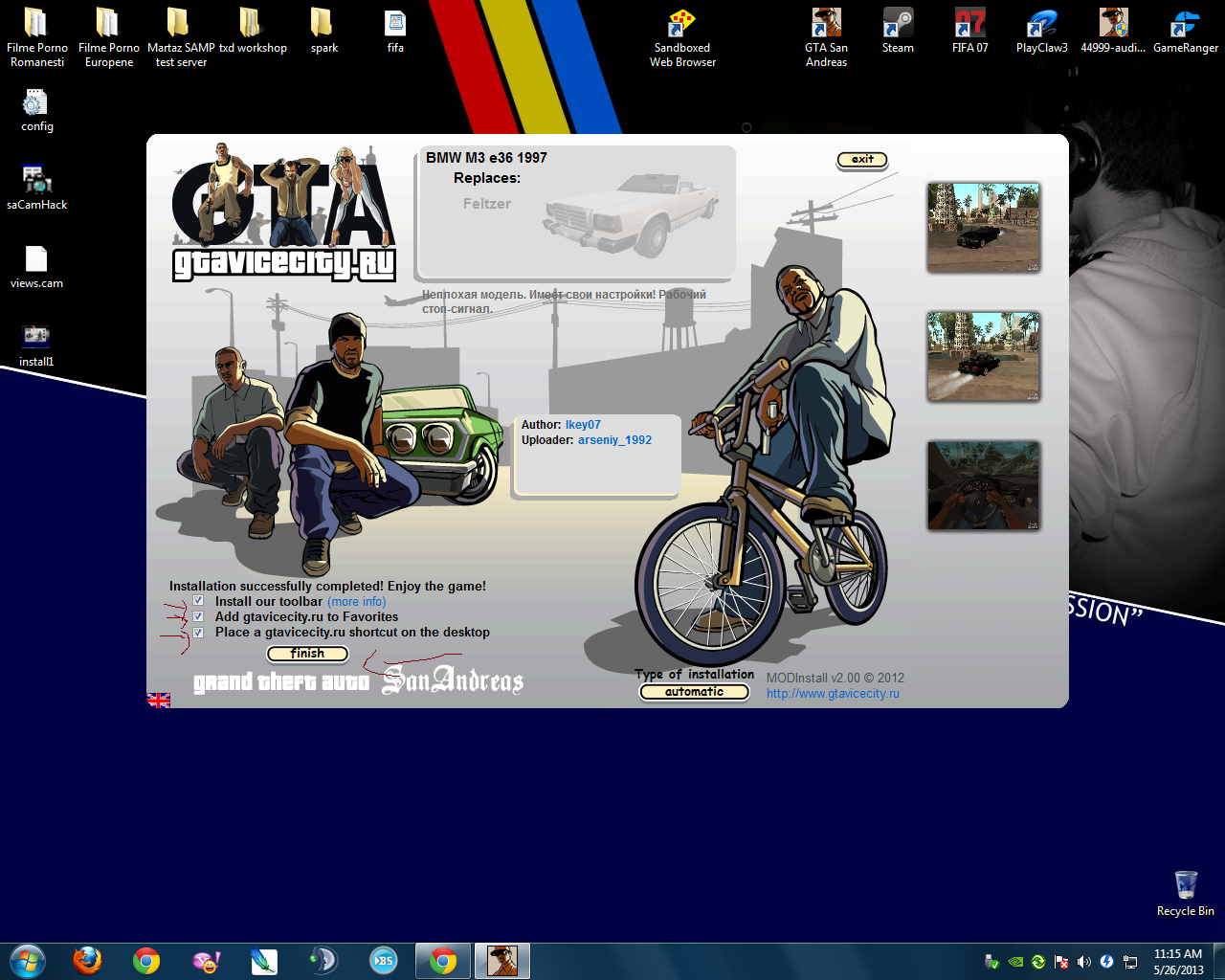Open the 44999-audi... desktop shortcut
Screen dimensions: 1225x980
[1113, 32]
